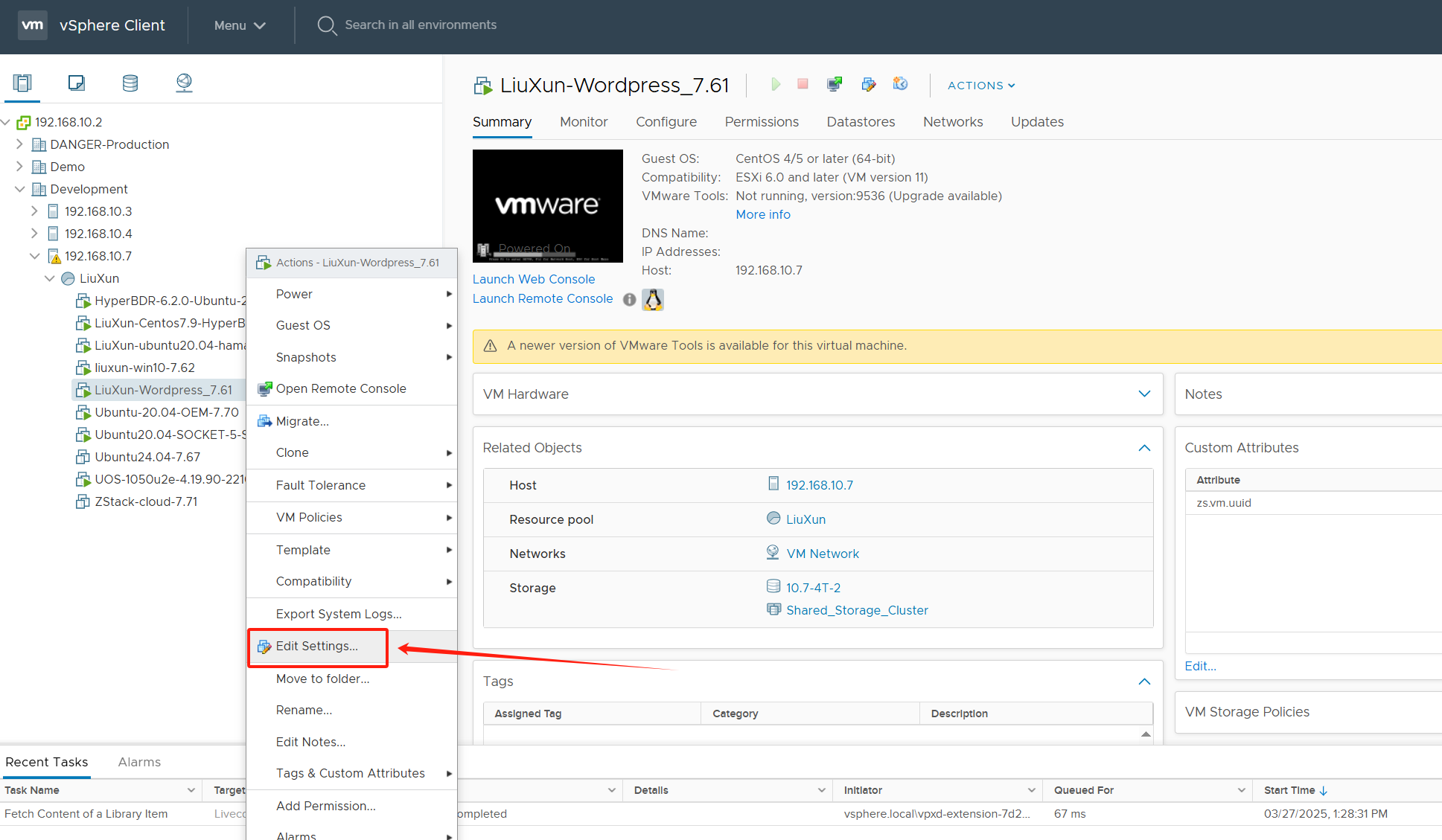1442x840 pixels.
Task: Click the Power Off red stop icon
Action: pos(803,84)
